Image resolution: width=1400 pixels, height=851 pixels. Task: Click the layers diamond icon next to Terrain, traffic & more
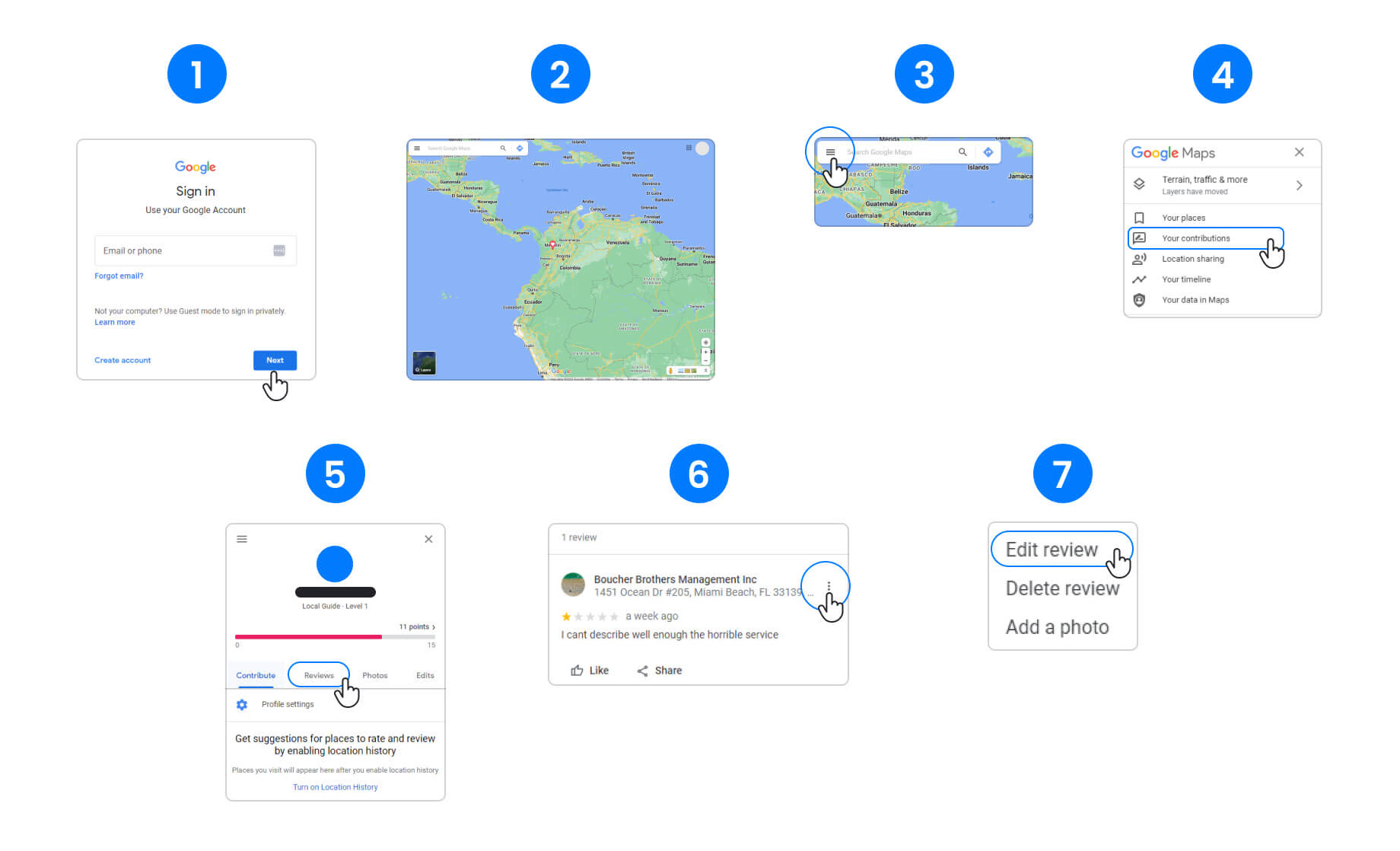tap(1139, 184)
